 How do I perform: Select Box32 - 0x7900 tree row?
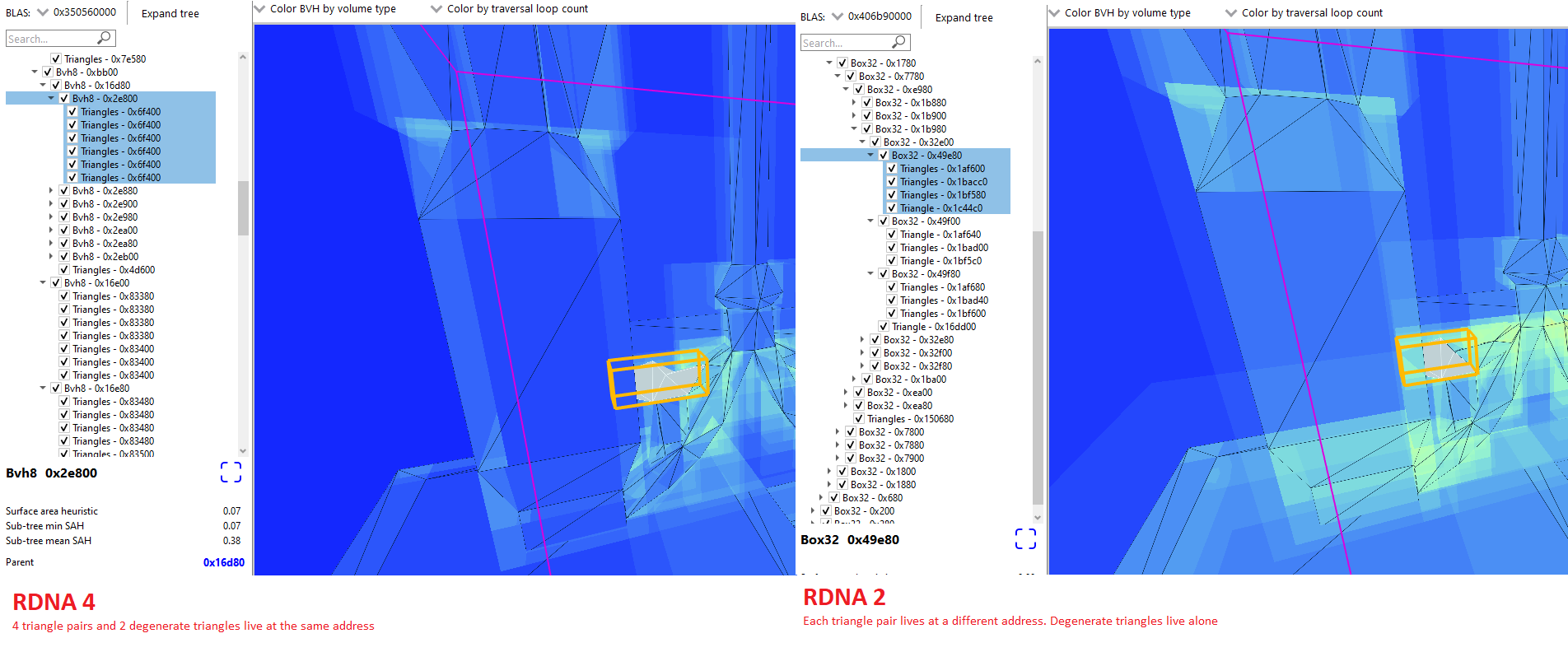891,459
